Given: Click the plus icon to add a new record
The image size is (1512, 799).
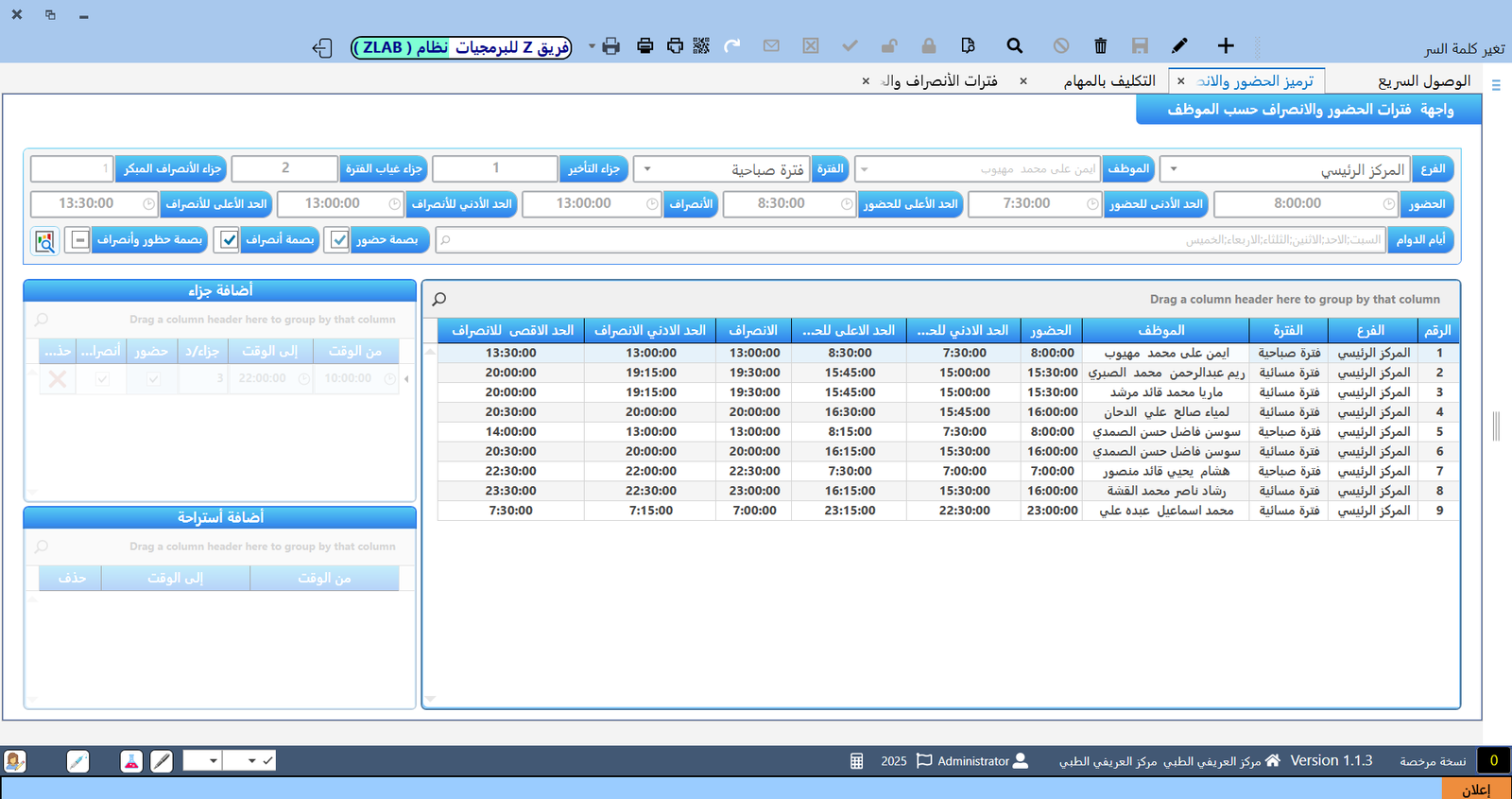Looking at the screenshot, I should click(x=1226, y=45).
